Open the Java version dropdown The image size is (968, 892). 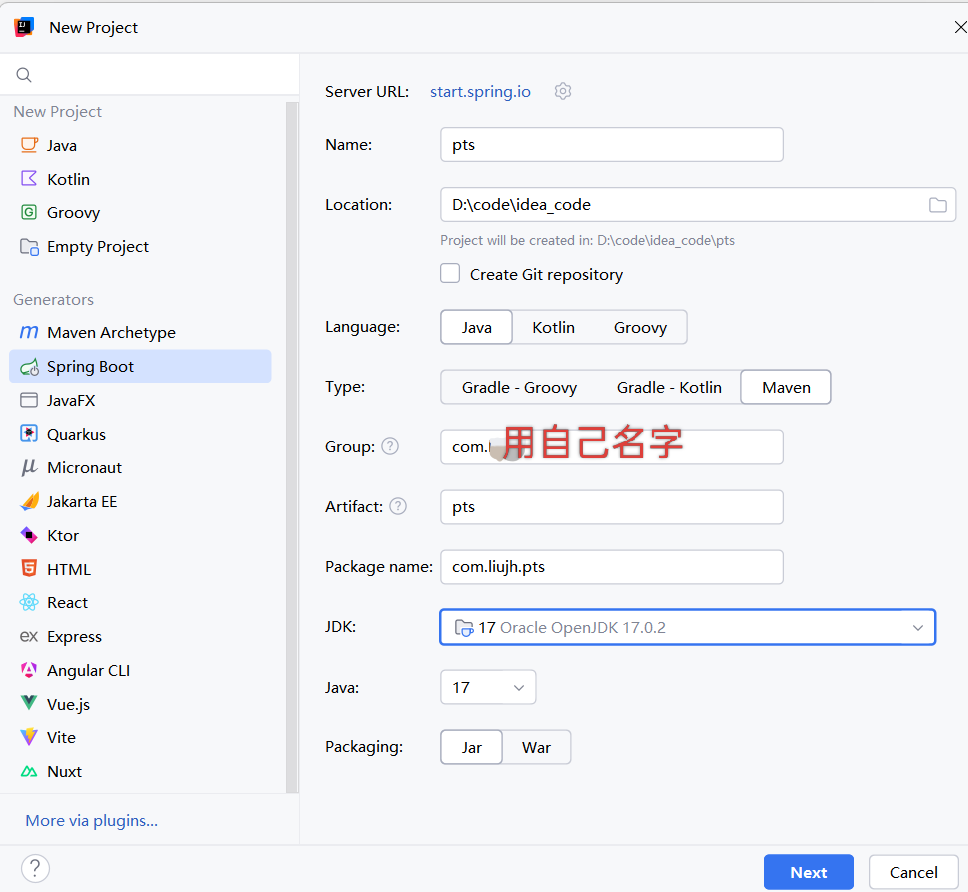(488, 687)
